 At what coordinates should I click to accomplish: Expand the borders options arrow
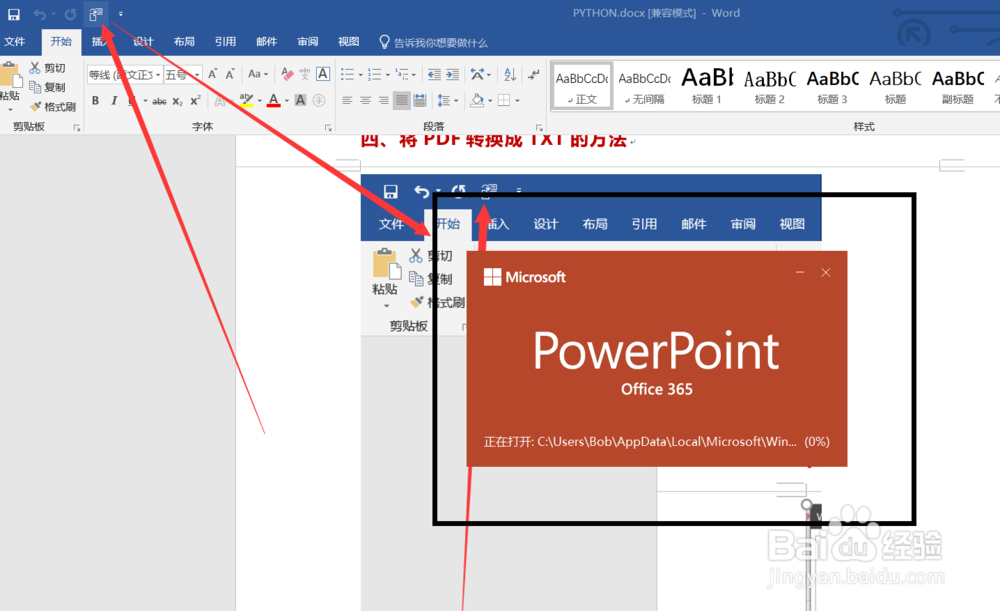(x=517, y=101)
